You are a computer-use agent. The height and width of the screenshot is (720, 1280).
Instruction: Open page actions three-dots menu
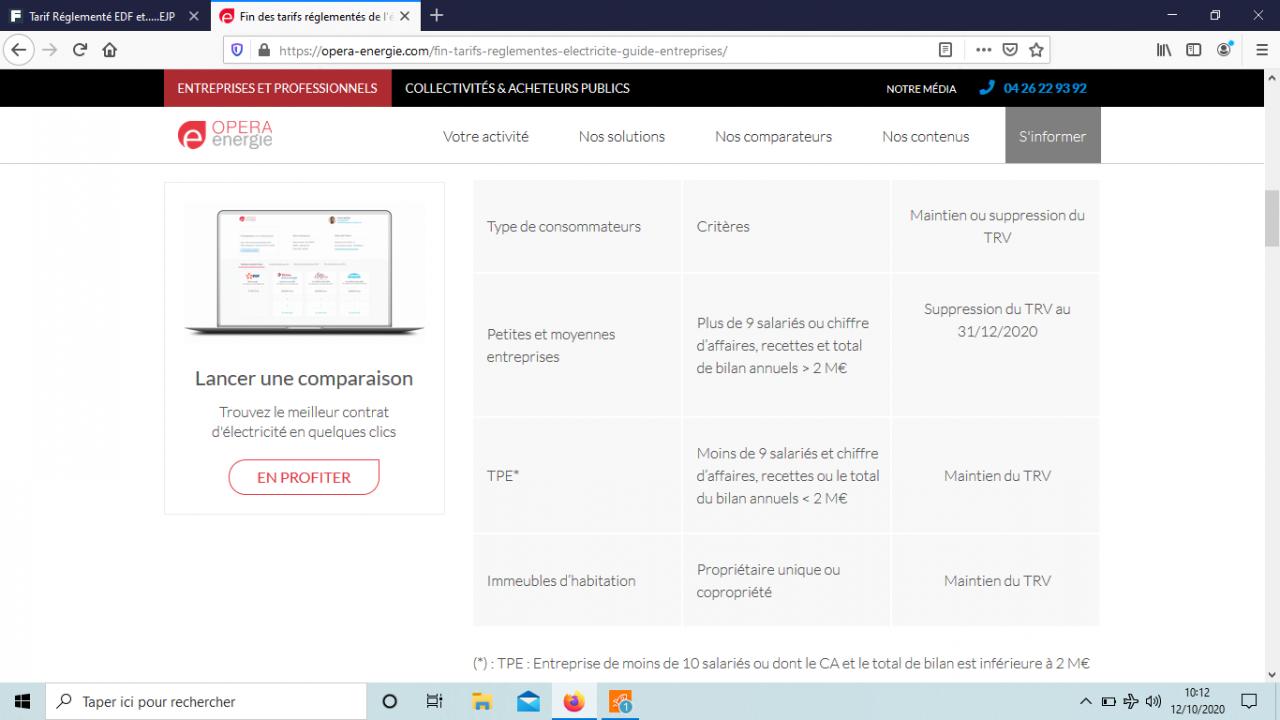984,50
